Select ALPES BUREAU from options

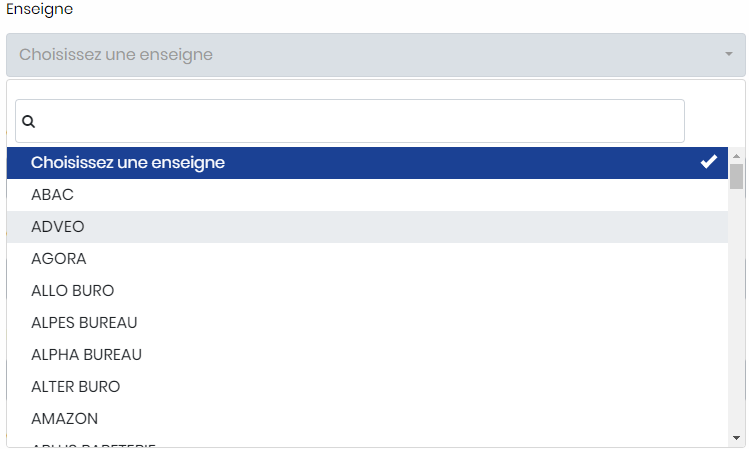point(367,323)
